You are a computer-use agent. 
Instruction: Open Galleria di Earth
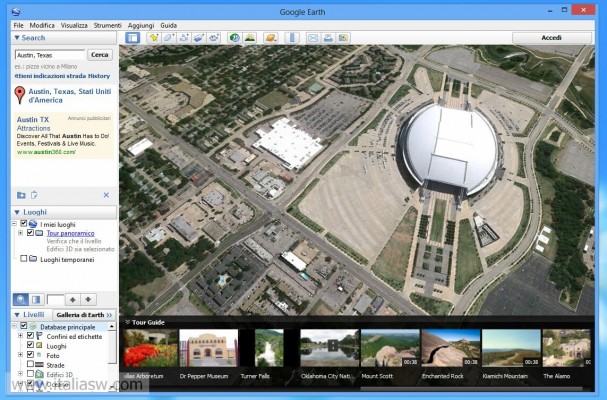[x=84, y=315]
